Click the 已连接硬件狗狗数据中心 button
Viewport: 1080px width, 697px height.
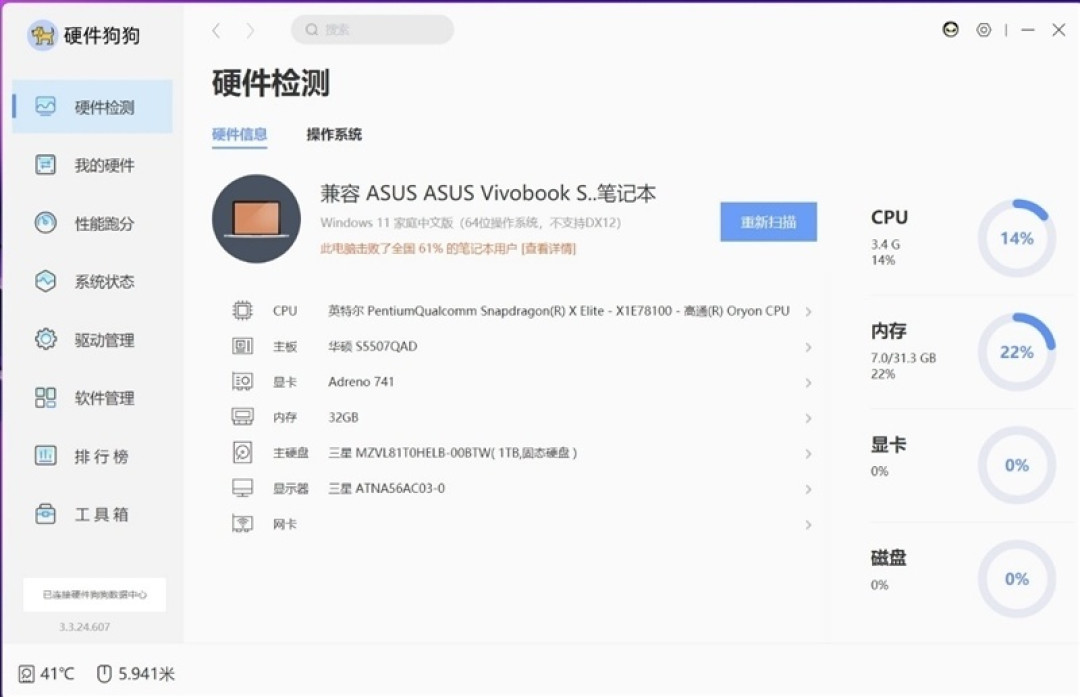(94, 594)
